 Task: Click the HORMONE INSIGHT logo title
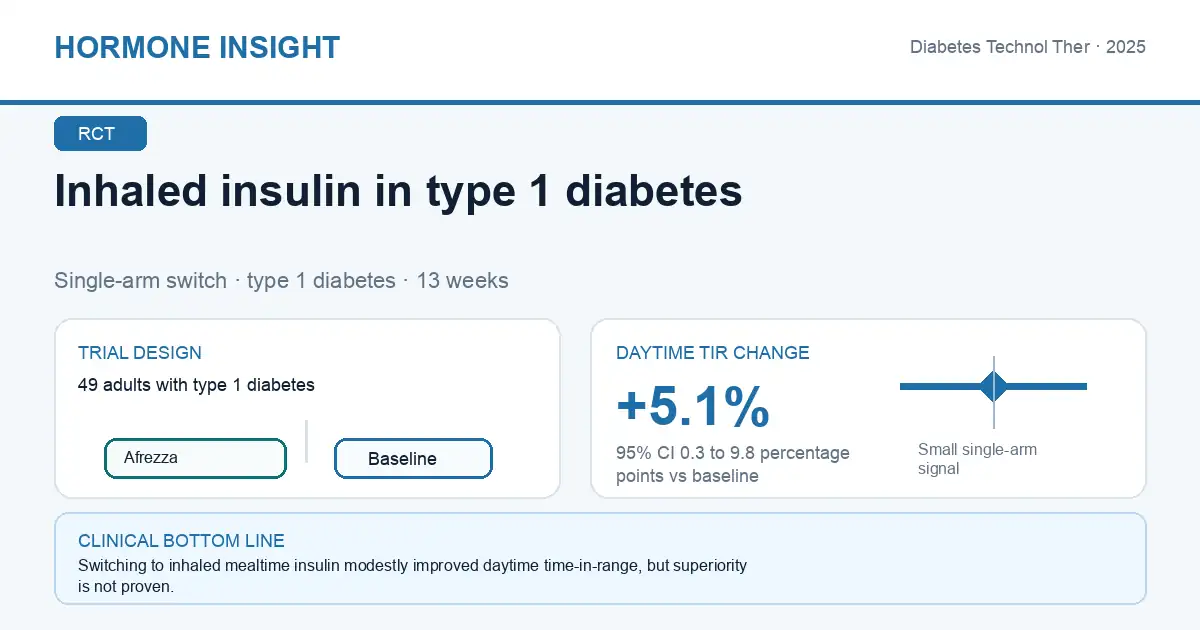[x=197, y=47]
